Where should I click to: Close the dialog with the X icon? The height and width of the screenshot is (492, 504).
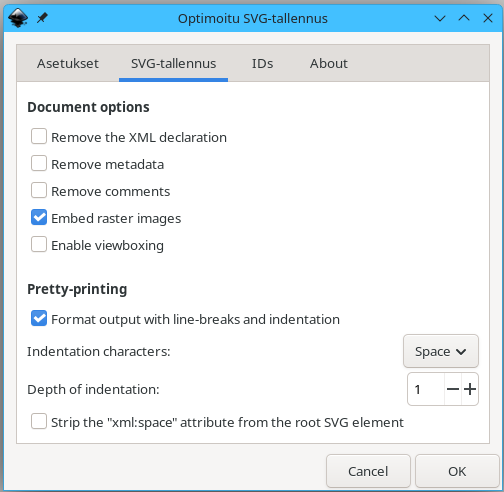pyautogui.click(x=488, y=18)
